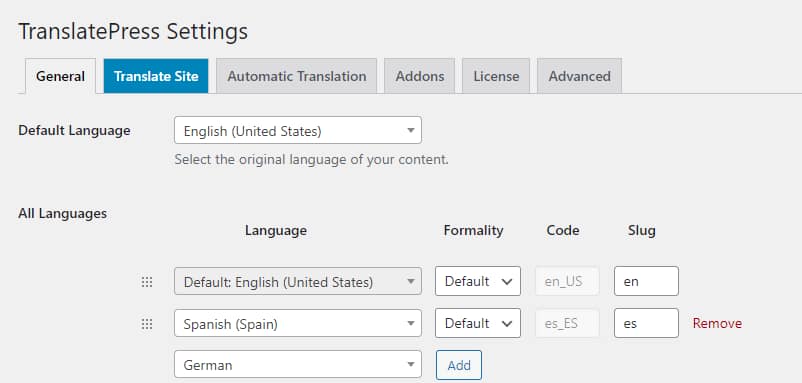Switch to the Advanced tab
802x383 pixels.
[x=580, y=76]
